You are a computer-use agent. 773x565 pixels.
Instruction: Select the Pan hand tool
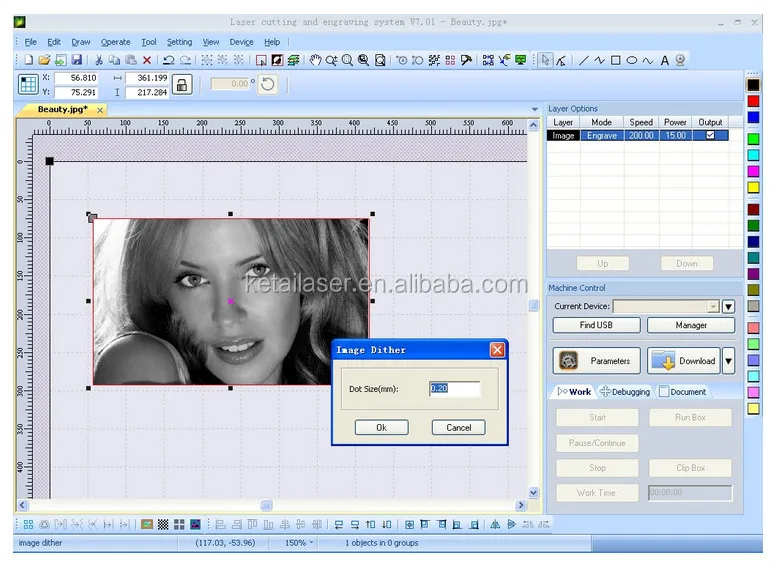click(x=315, y=61)
